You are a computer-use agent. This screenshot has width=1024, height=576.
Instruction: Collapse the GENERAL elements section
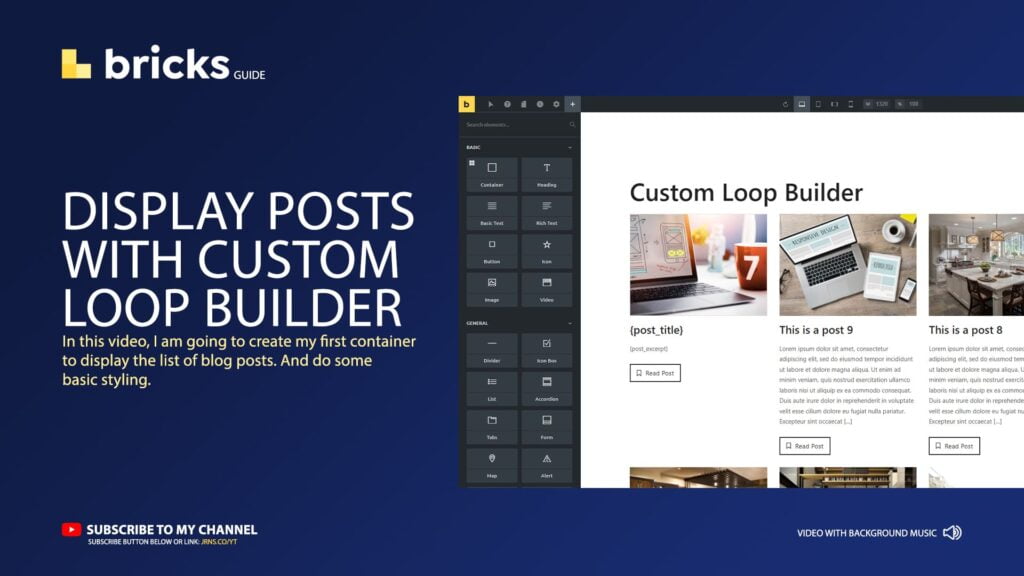569,323
